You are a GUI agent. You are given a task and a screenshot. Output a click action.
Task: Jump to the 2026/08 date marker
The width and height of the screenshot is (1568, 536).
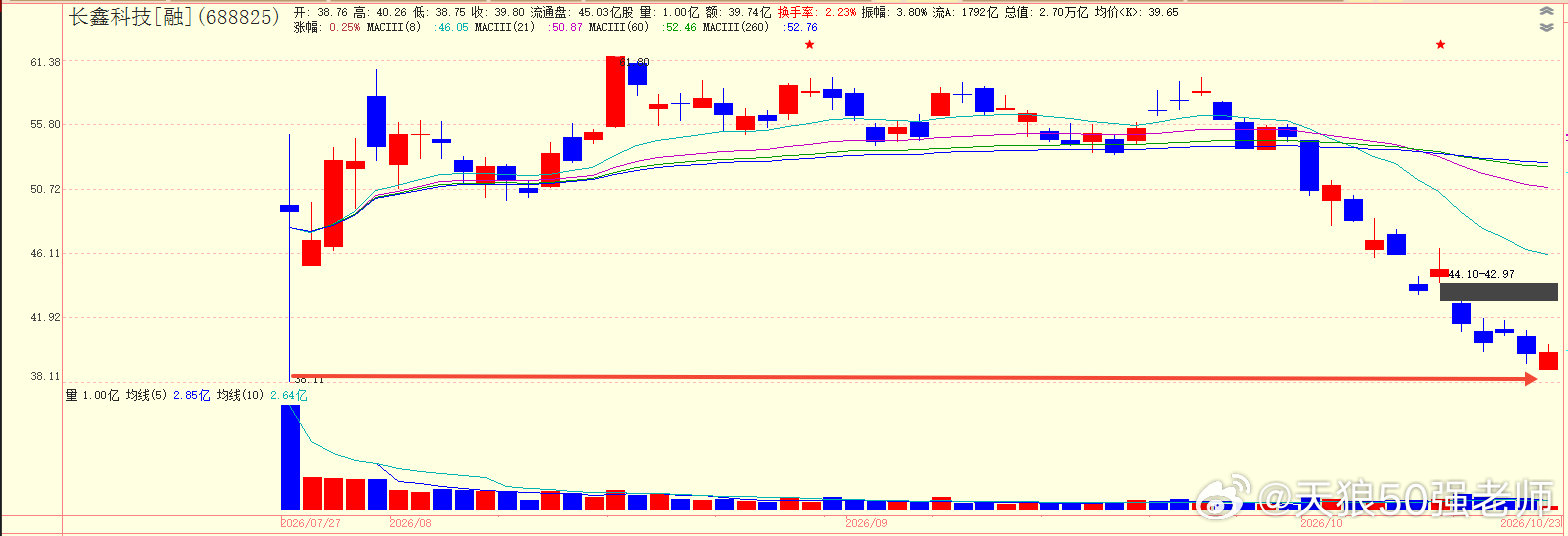pos(410,523)
